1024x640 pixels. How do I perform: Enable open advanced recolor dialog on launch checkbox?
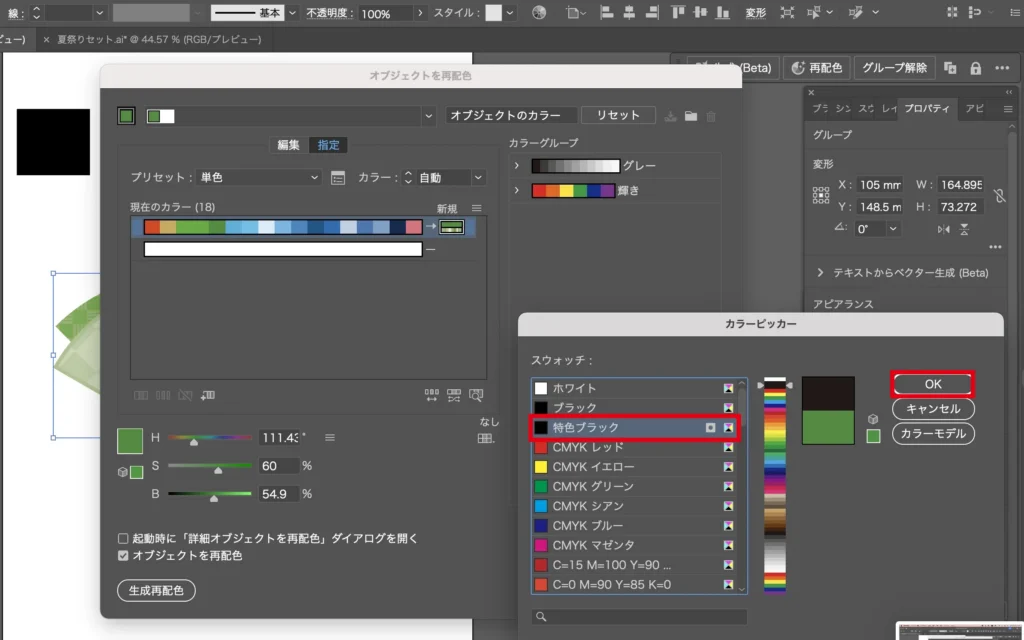click(x=123, y=538)
